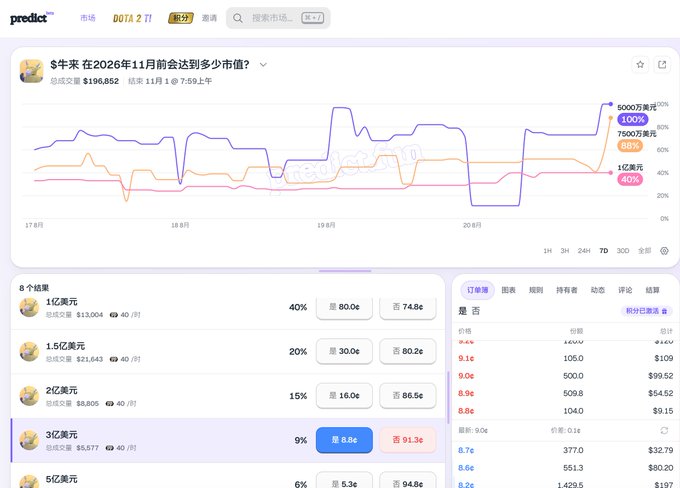Click the points icon in the 1亿美元 row
This screenshot has width=680, height=488.
click(114, 315)
